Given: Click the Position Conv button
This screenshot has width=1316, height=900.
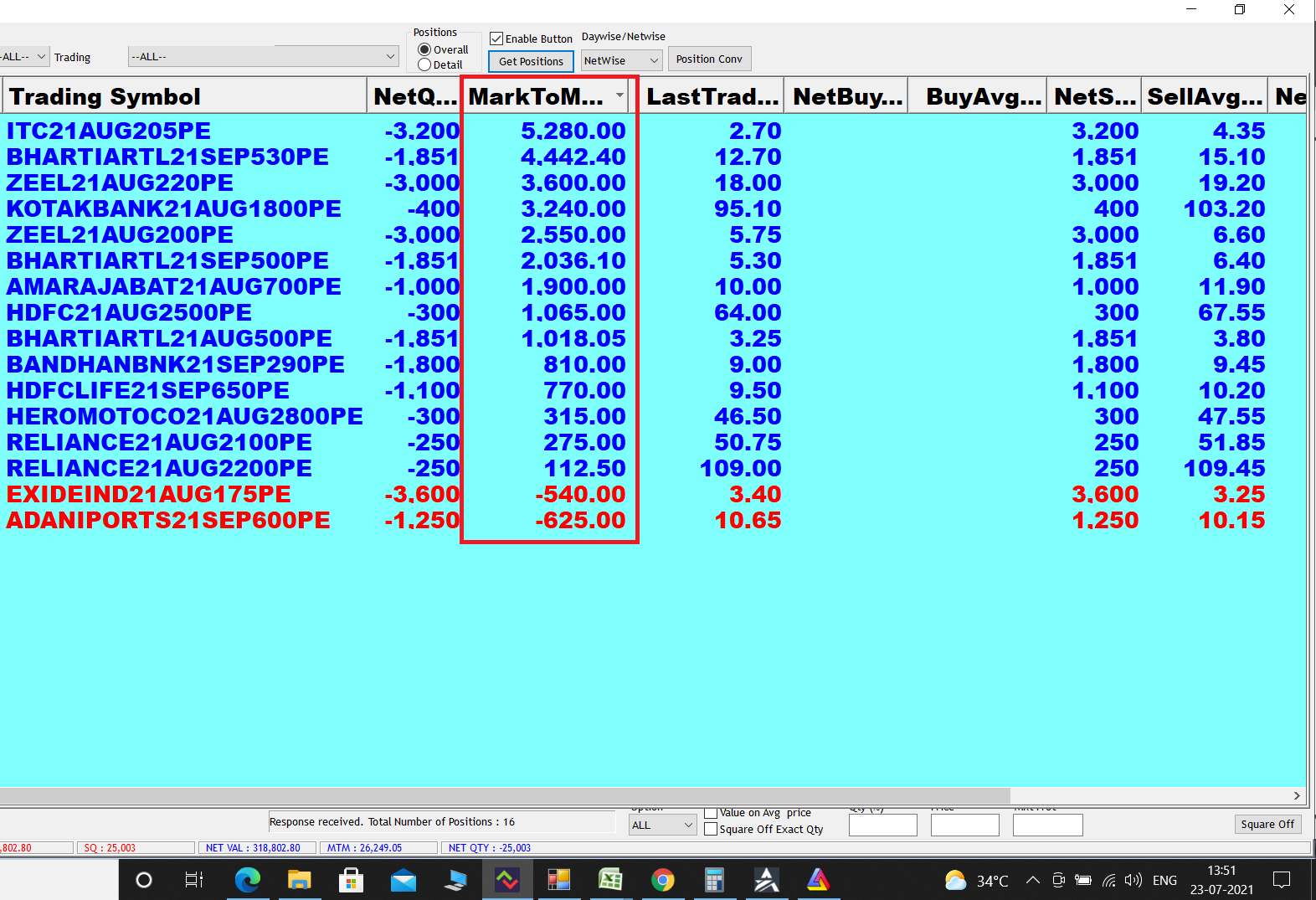Looking at the screenshot, I should (709, 59).
